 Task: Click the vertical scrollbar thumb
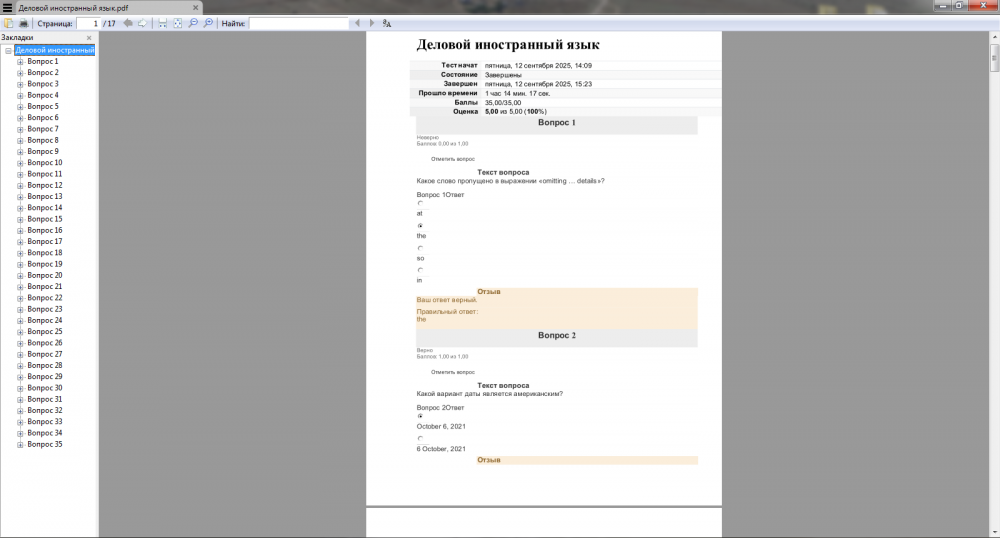coord(994,59)
